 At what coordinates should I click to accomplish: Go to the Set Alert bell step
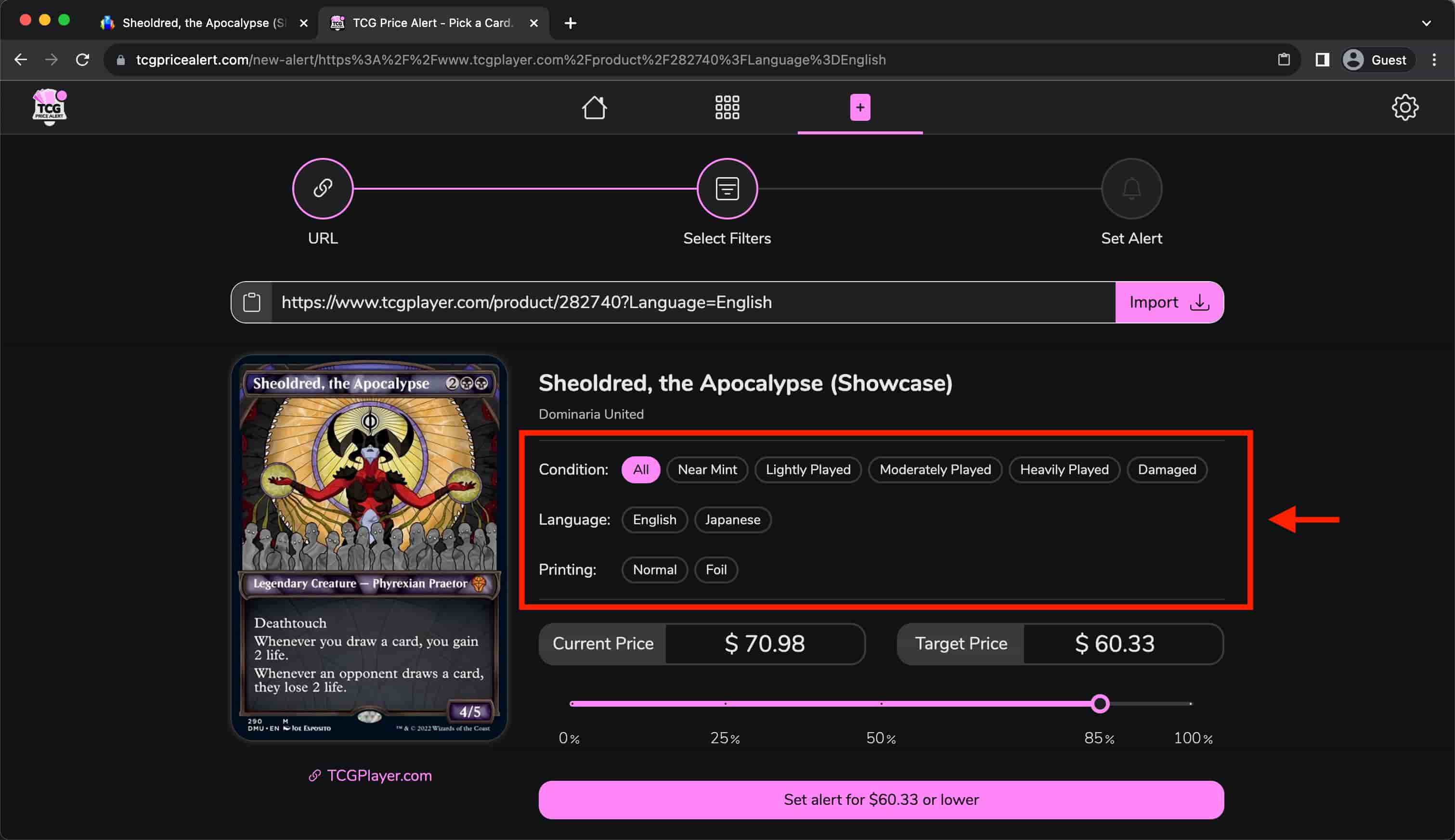tap(1131, 188)
